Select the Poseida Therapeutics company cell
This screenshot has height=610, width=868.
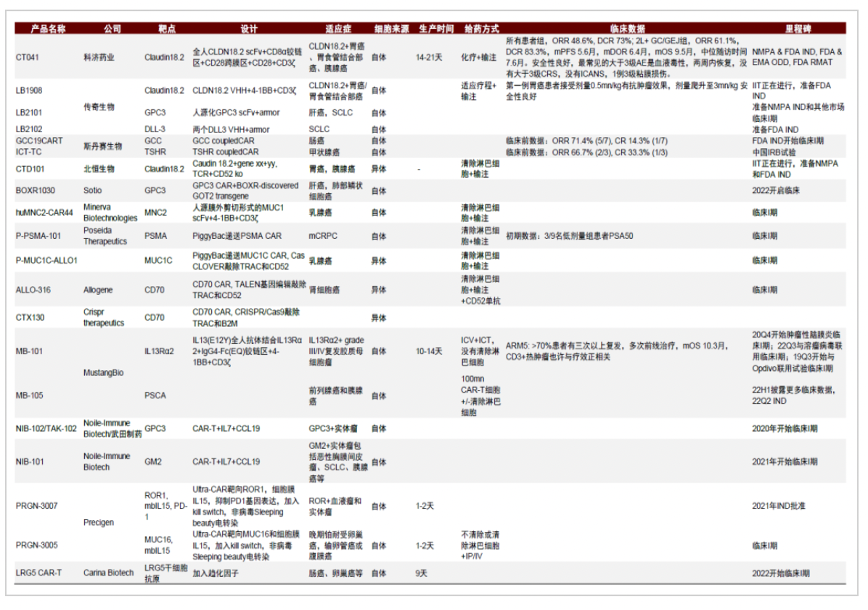pos(105,236)
